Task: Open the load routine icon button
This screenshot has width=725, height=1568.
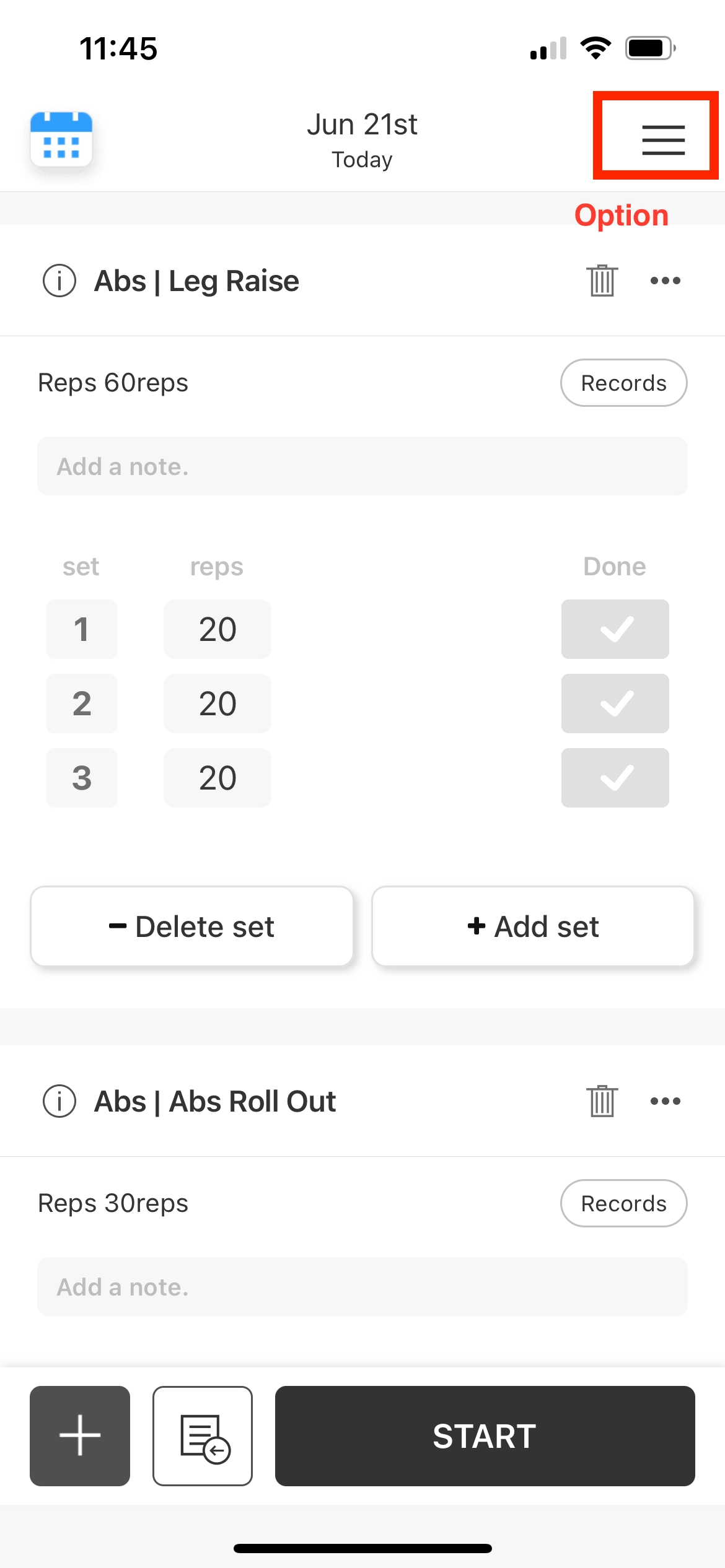Action: click(x=203, y=1435)
